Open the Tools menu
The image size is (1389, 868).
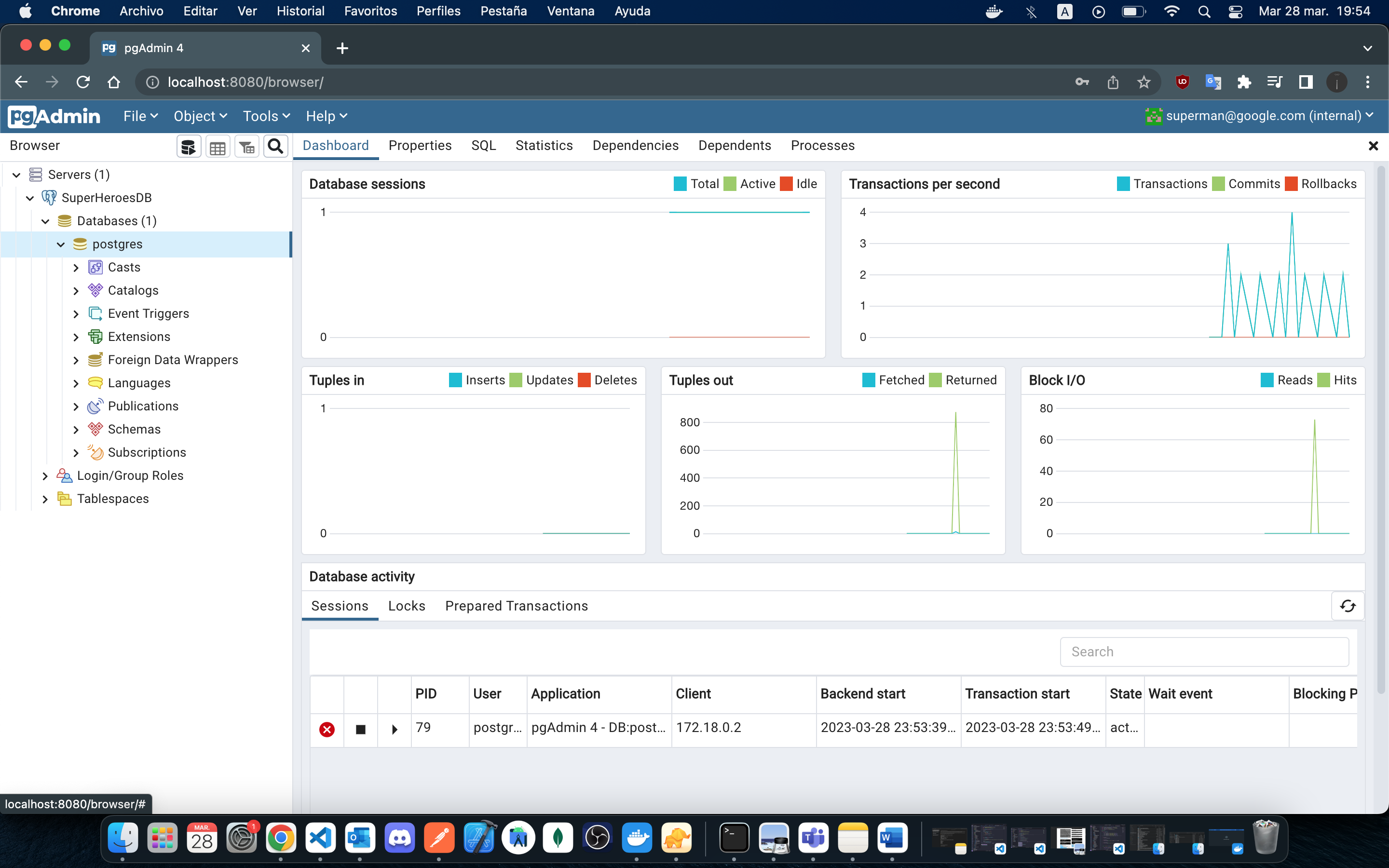tap(265, 116)
